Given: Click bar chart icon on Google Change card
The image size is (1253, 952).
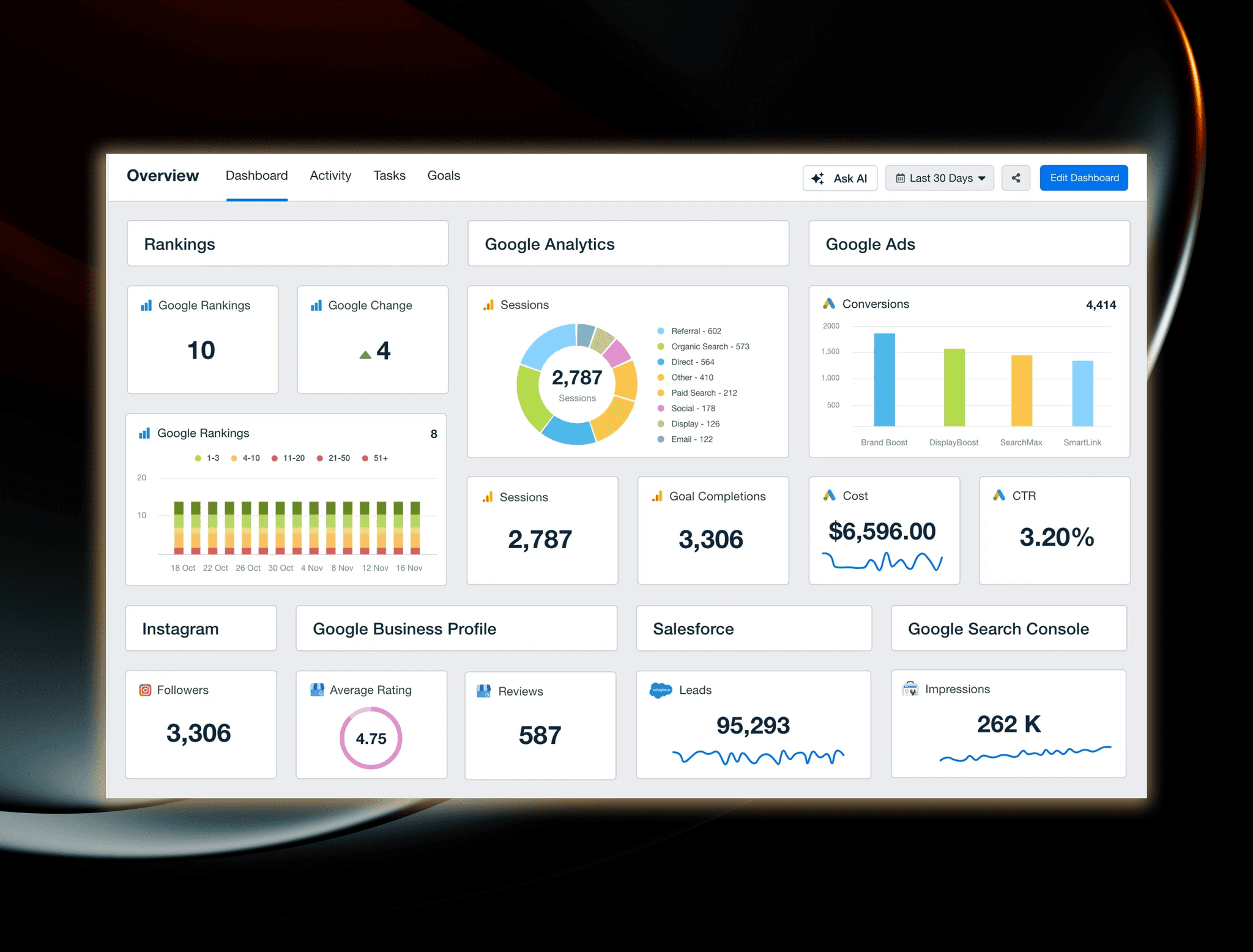Looking at the screenshot, I should pyautogui.click(x=316, y=305).
